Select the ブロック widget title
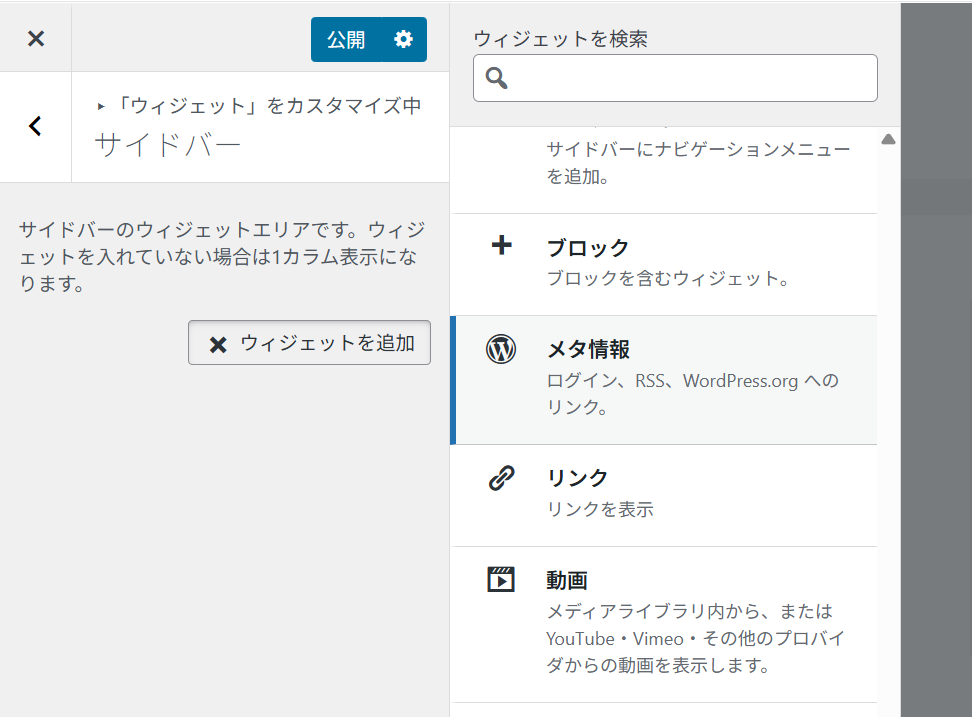Image resolution: width=972 pixels, height=717 pixels. click(588, 248)
